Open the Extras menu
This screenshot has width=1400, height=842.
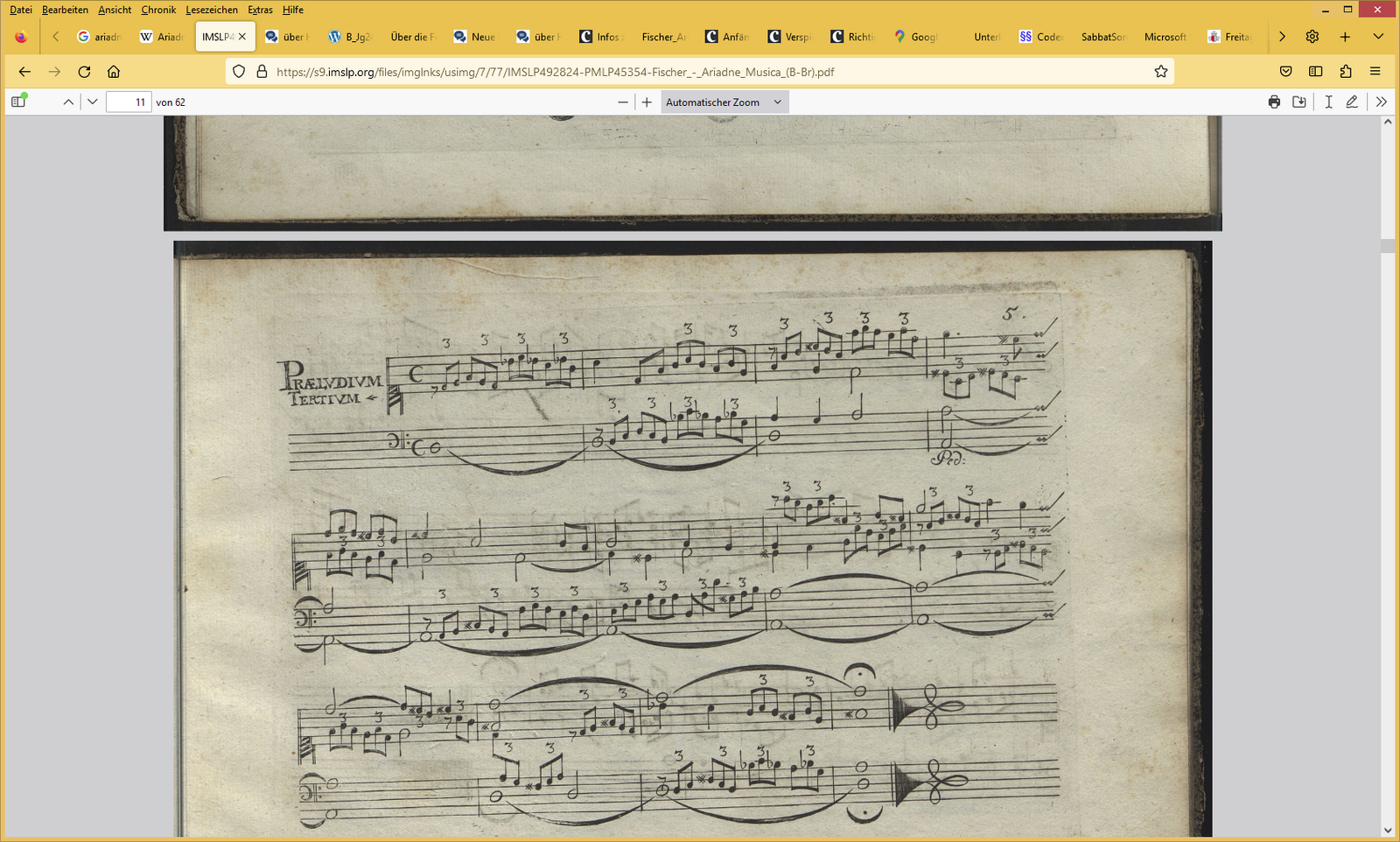point(260,10)
